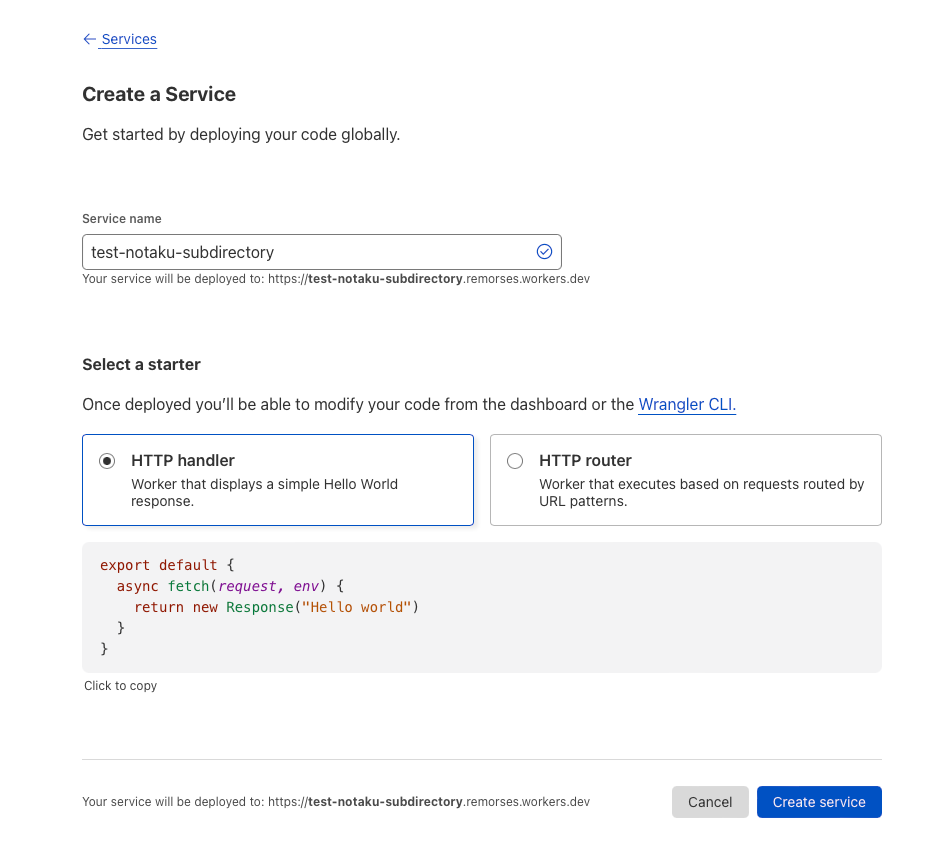Click the back arrow icon beside Services

point(89,39)
